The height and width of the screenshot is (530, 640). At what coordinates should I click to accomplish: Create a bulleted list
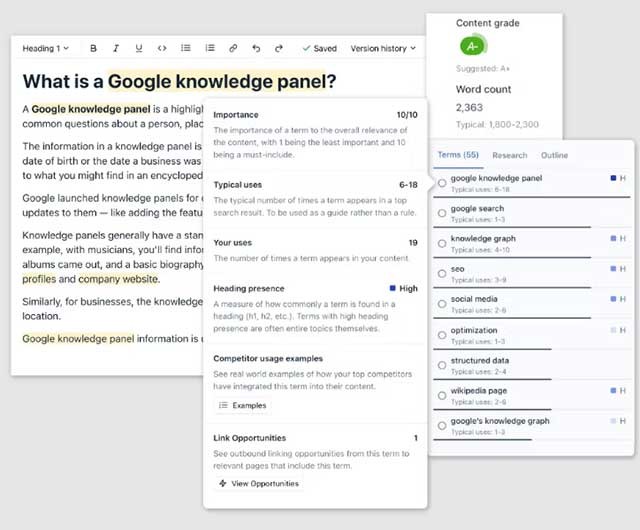point(186,48)
